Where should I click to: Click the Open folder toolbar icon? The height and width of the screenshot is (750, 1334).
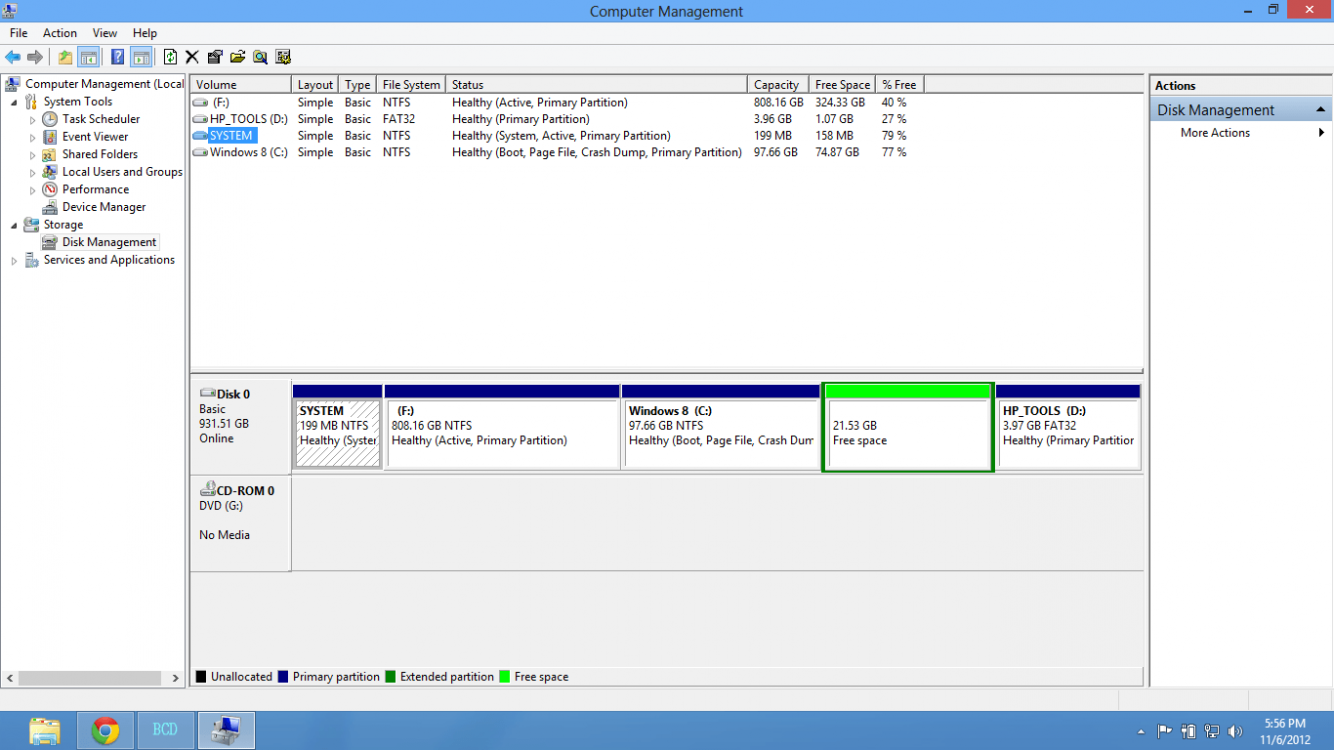238,57
